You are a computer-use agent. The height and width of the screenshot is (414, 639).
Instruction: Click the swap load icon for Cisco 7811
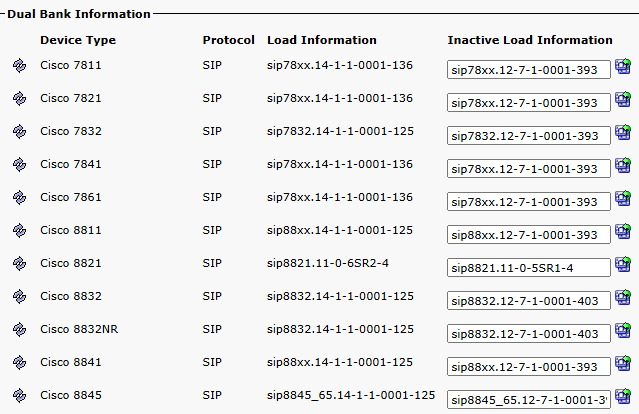pyautogui.click(x=622, y=68)
